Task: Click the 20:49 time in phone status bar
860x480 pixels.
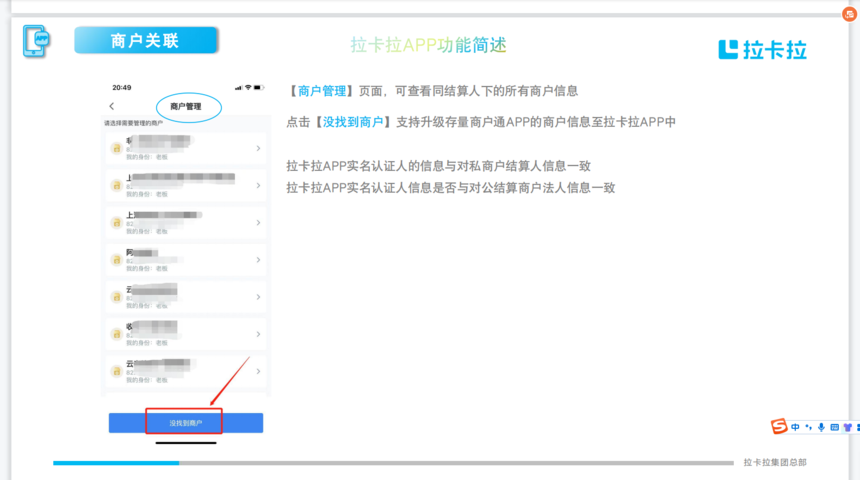Action: pyautogui.click(x=122, y=88)
